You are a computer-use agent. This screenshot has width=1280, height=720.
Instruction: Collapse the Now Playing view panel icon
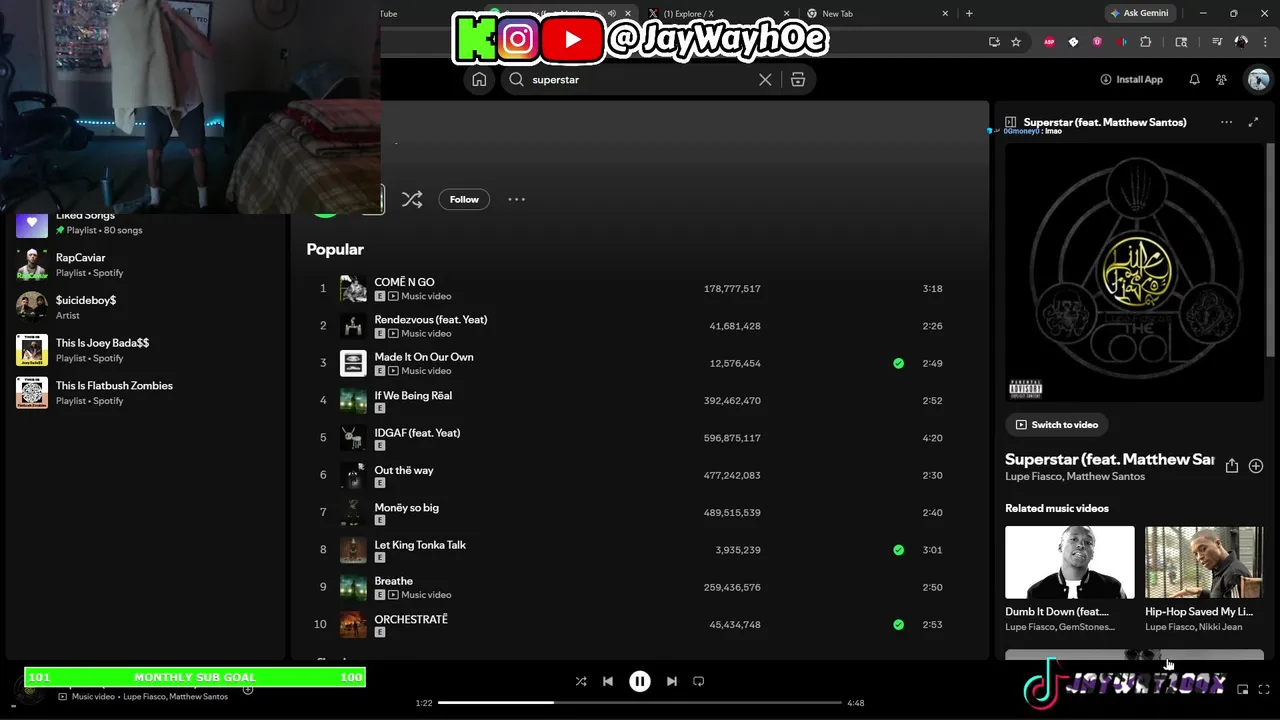(1011, 122)
